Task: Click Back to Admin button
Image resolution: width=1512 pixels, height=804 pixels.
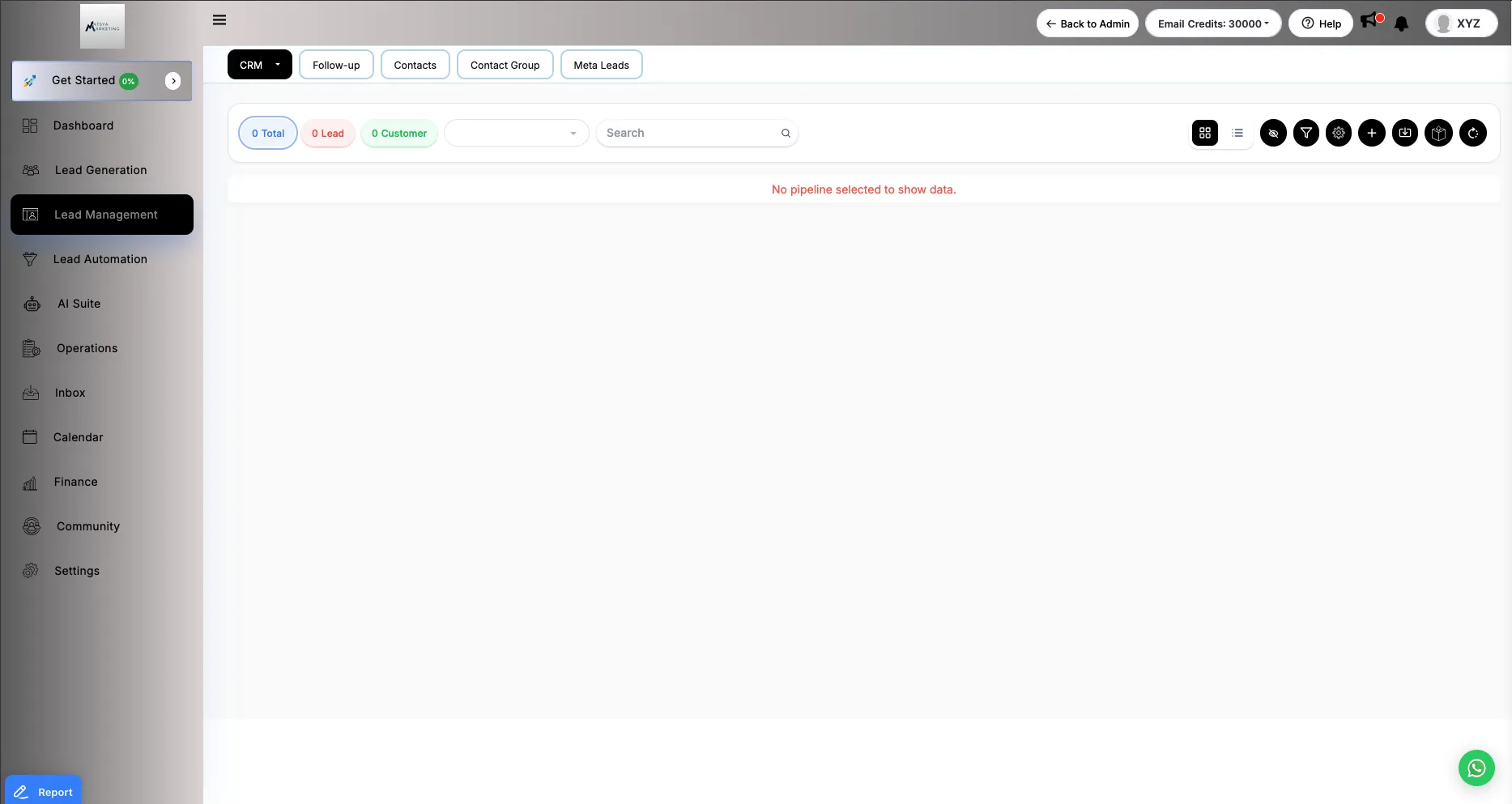Action: (1087, 23)
